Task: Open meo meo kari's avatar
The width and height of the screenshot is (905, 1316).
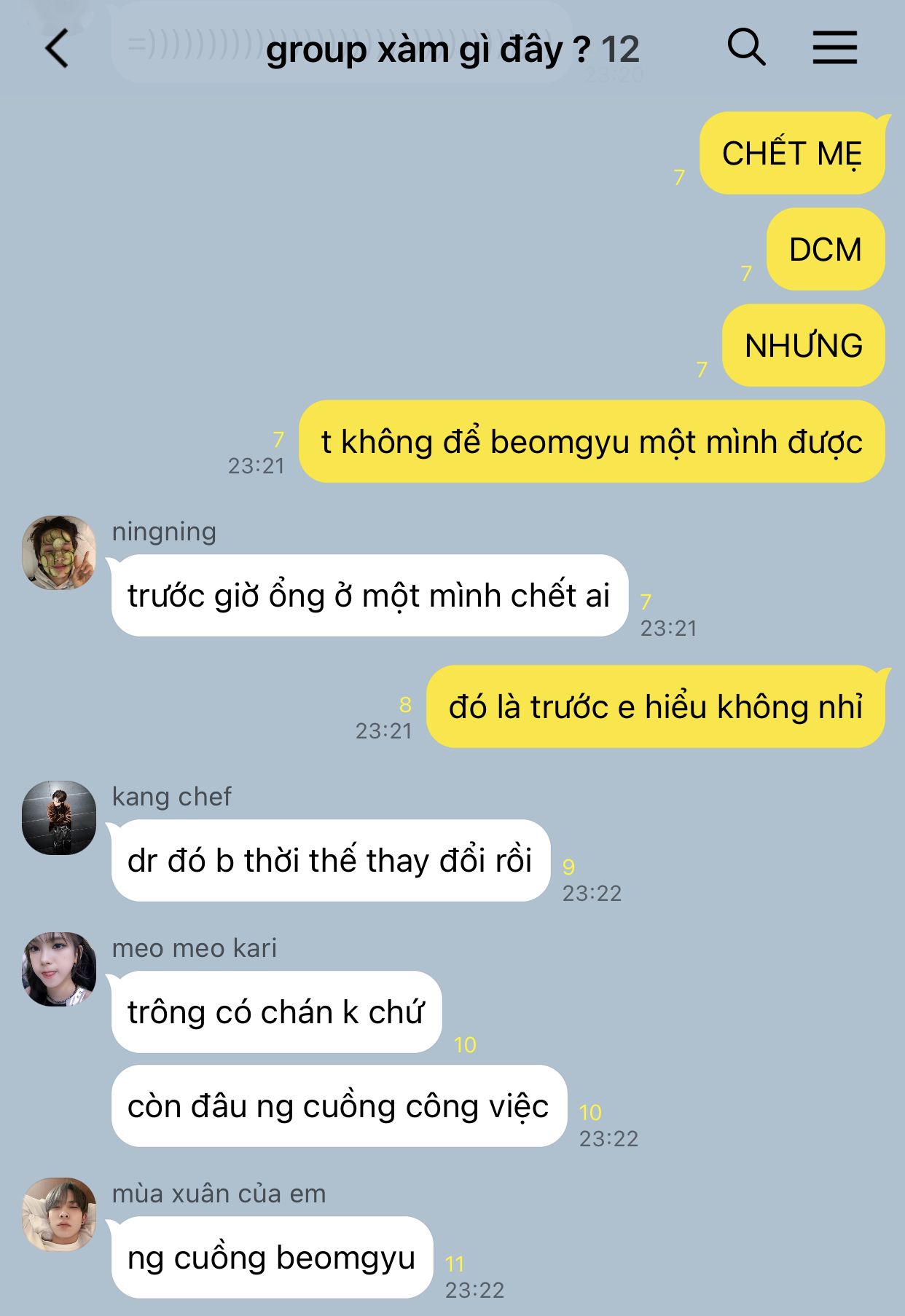Action: coord(59,969)
